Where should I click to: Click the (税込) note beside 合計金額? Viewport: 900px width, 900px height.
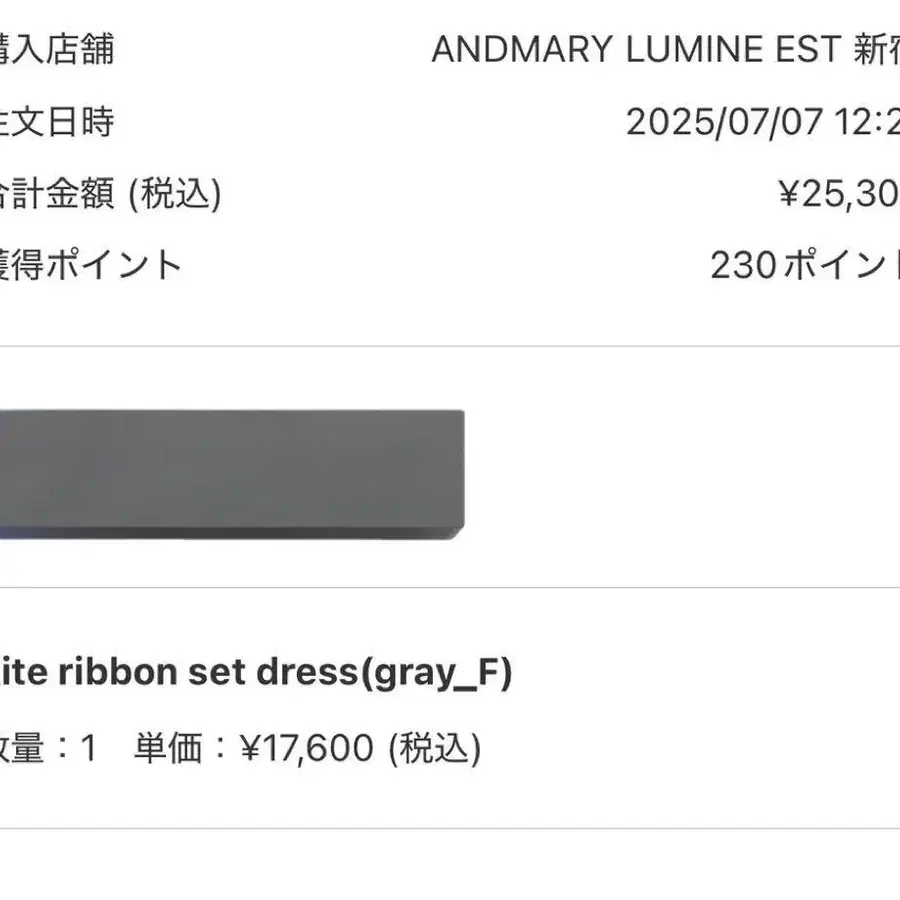point(174,194)
